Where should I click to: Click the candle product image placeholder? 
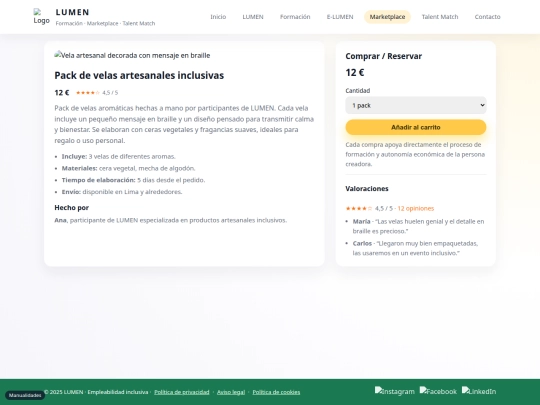pos(132,55)
